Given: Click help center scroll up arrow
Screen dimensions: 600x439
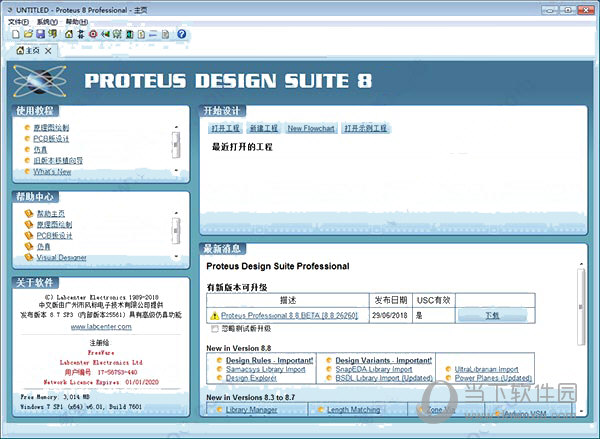Looking at the screenshot, I should tap(176, 212).
